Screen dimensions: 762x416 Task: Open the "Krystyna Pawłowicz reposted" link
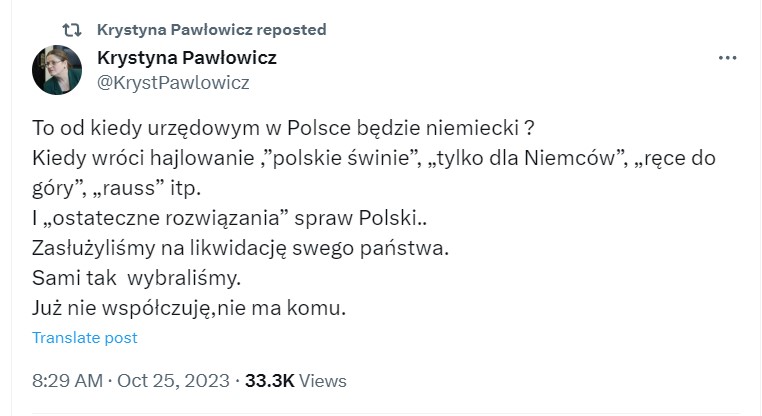point(211,30)
